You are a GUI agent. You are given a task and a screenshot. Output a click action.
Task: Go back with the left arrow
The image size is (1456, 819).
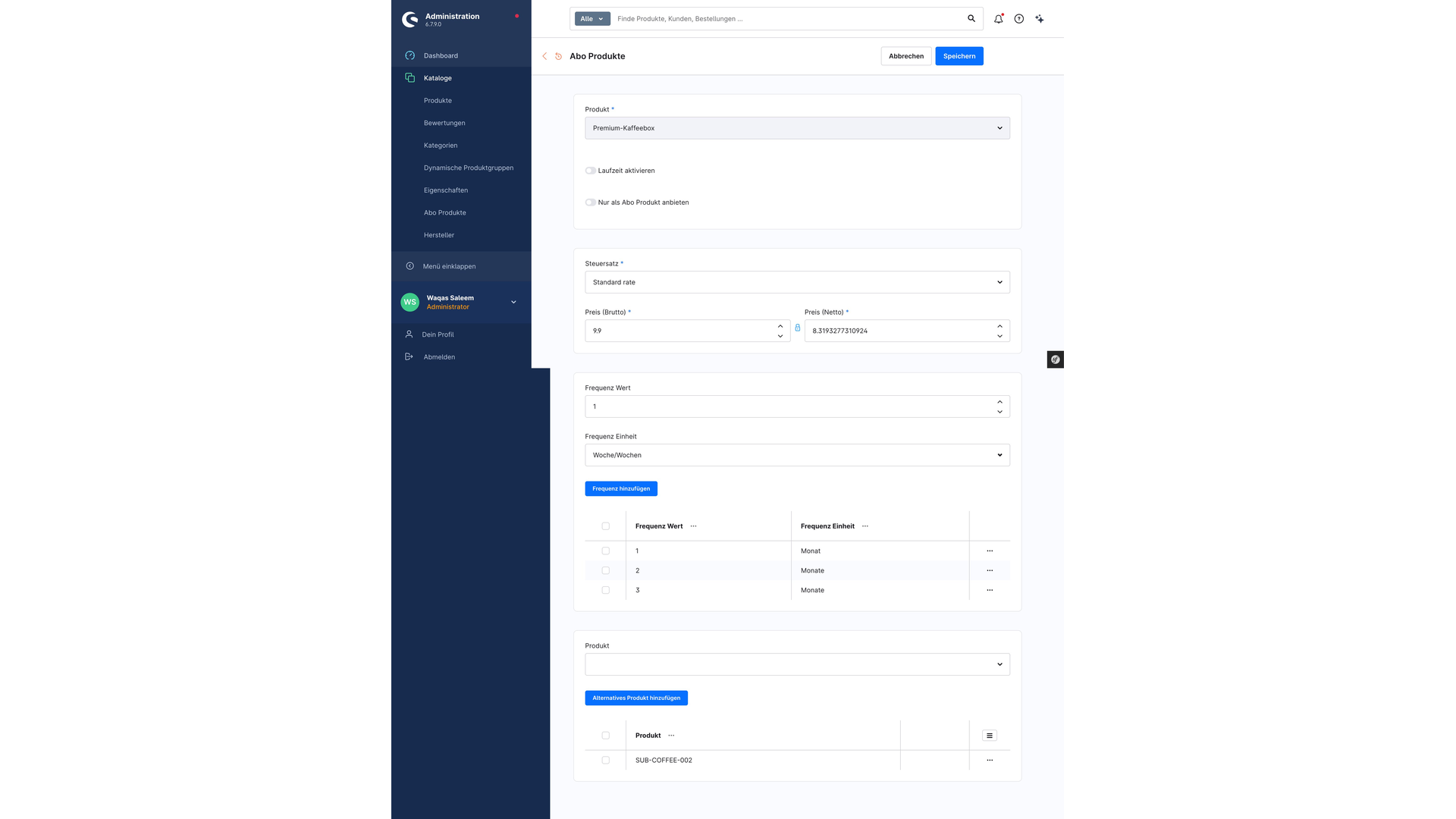pos(544,56)
